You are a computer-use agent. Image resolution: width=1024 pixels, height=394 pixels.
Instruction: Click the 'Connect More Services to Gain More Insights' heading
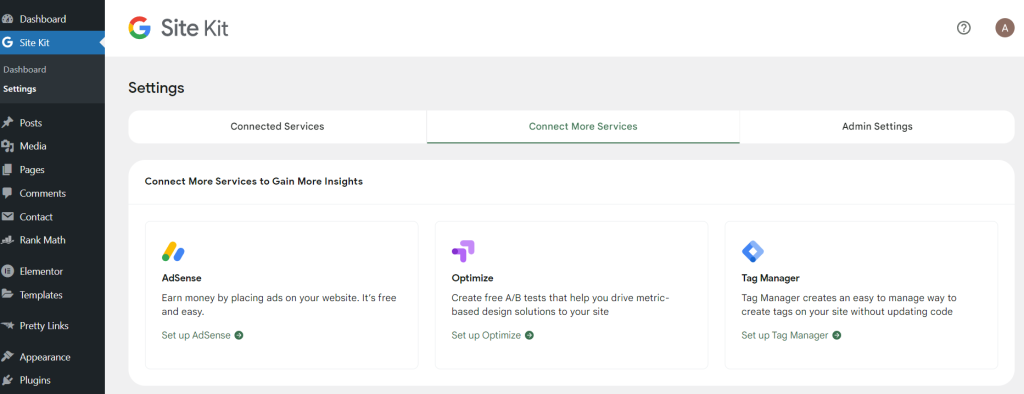point(253,182)
